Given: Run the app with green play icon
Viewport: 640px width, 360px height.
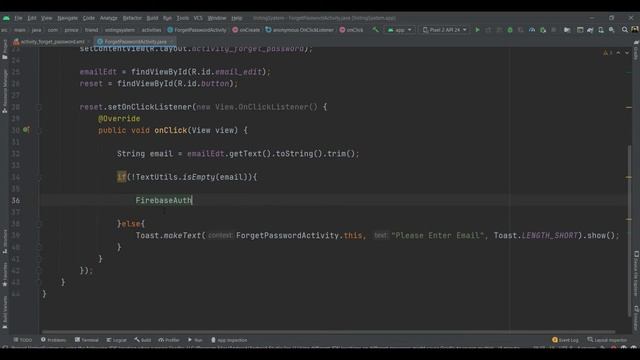Looking at the screenshot, I should [477, 30].
